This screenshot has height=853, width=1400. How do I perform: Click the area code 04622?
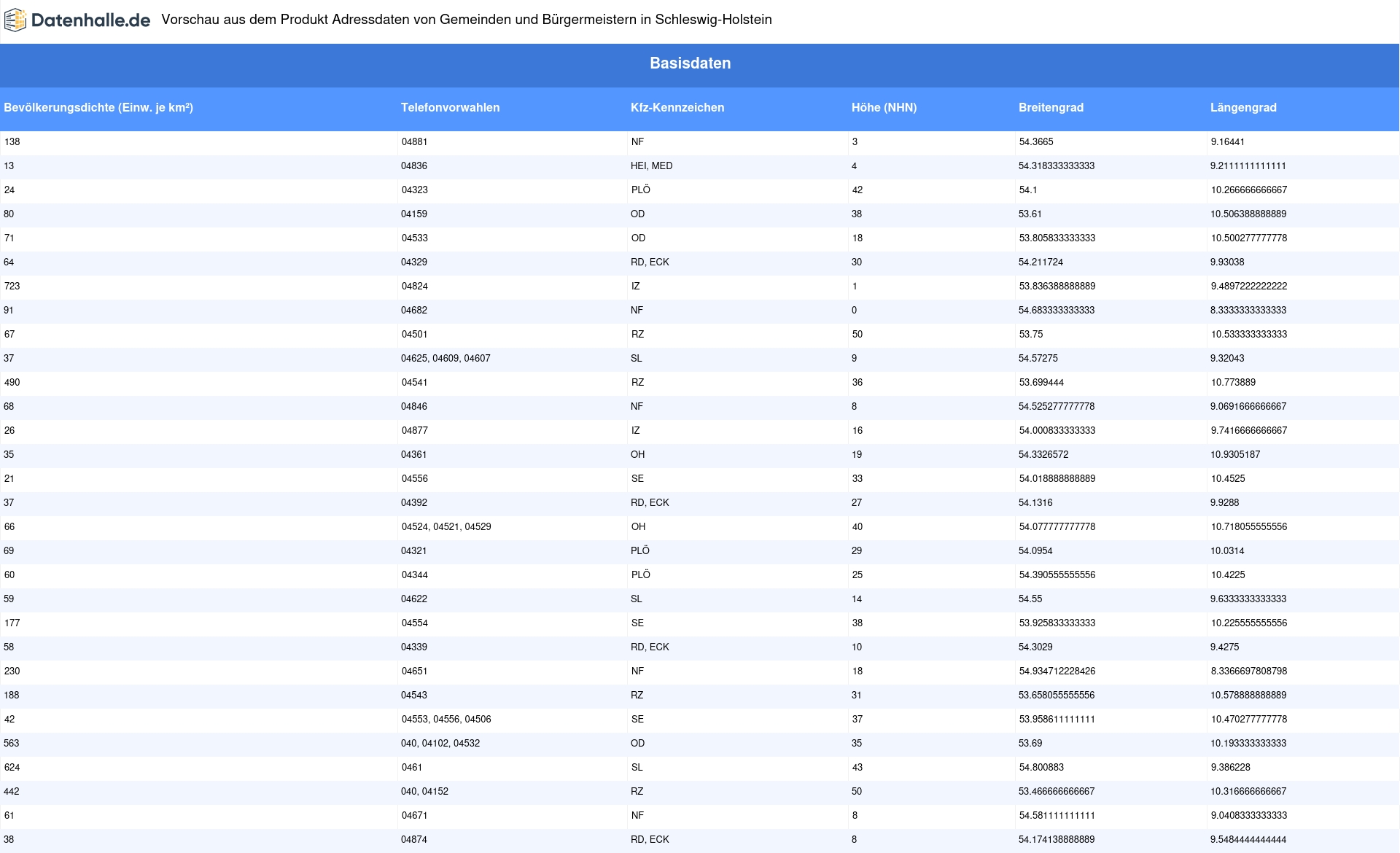(x=414, y=599)
